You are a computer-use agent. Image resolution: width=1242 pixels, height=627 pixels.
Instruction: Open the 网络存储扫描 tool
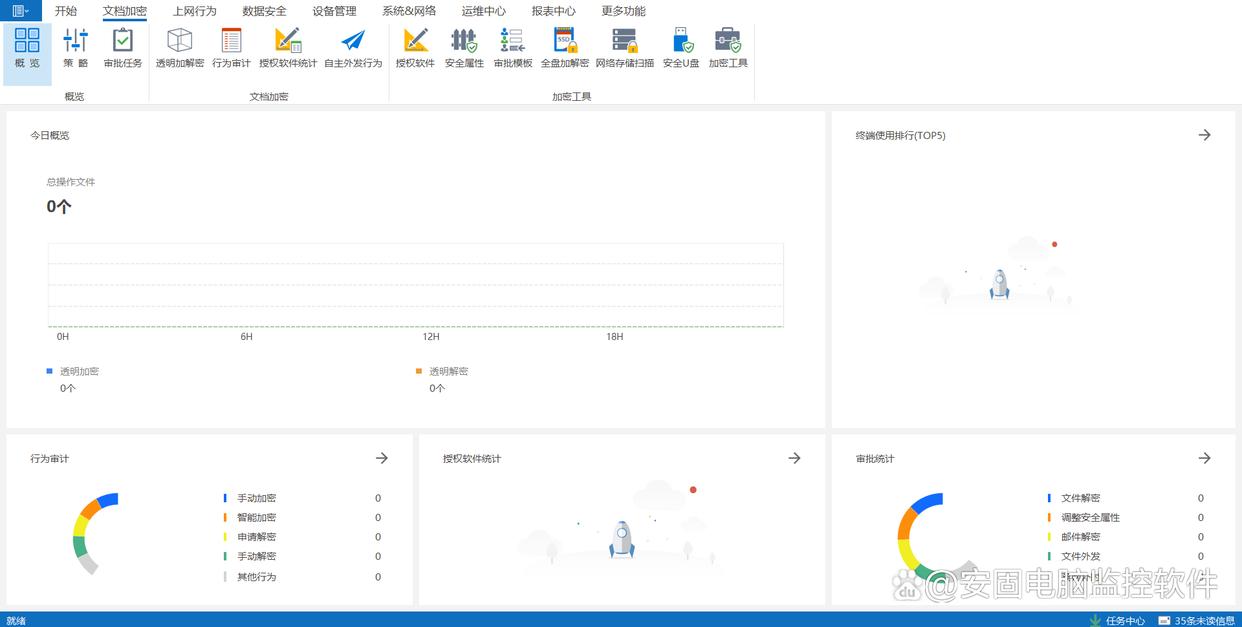[x=625, y=47]
